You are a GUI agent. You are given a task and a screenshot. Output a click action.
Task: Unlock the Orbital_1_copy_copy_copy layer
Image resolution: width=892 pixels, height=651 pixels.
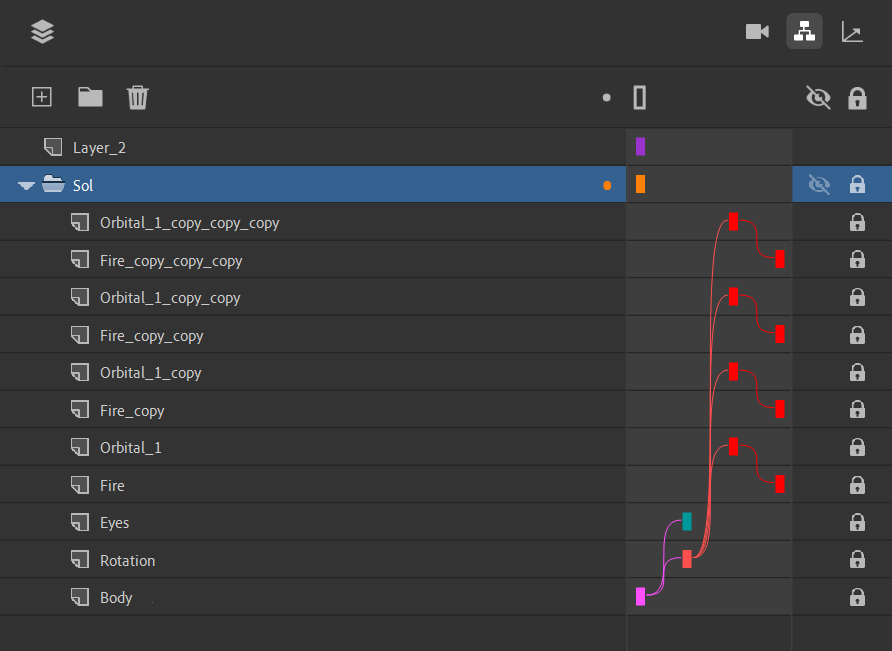click(x=857, y=222)
